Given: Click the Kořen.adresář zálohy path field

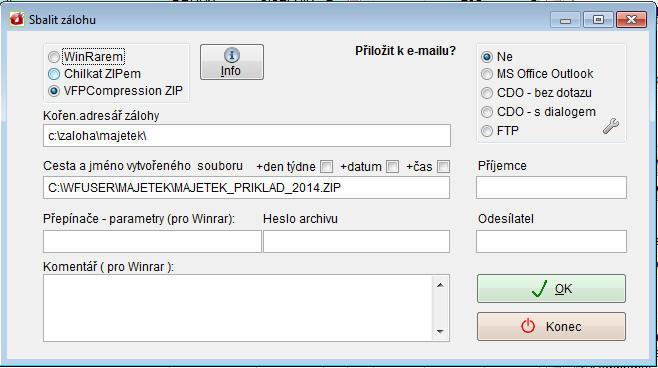Looking at the screenshot, I should coord(247,136).
